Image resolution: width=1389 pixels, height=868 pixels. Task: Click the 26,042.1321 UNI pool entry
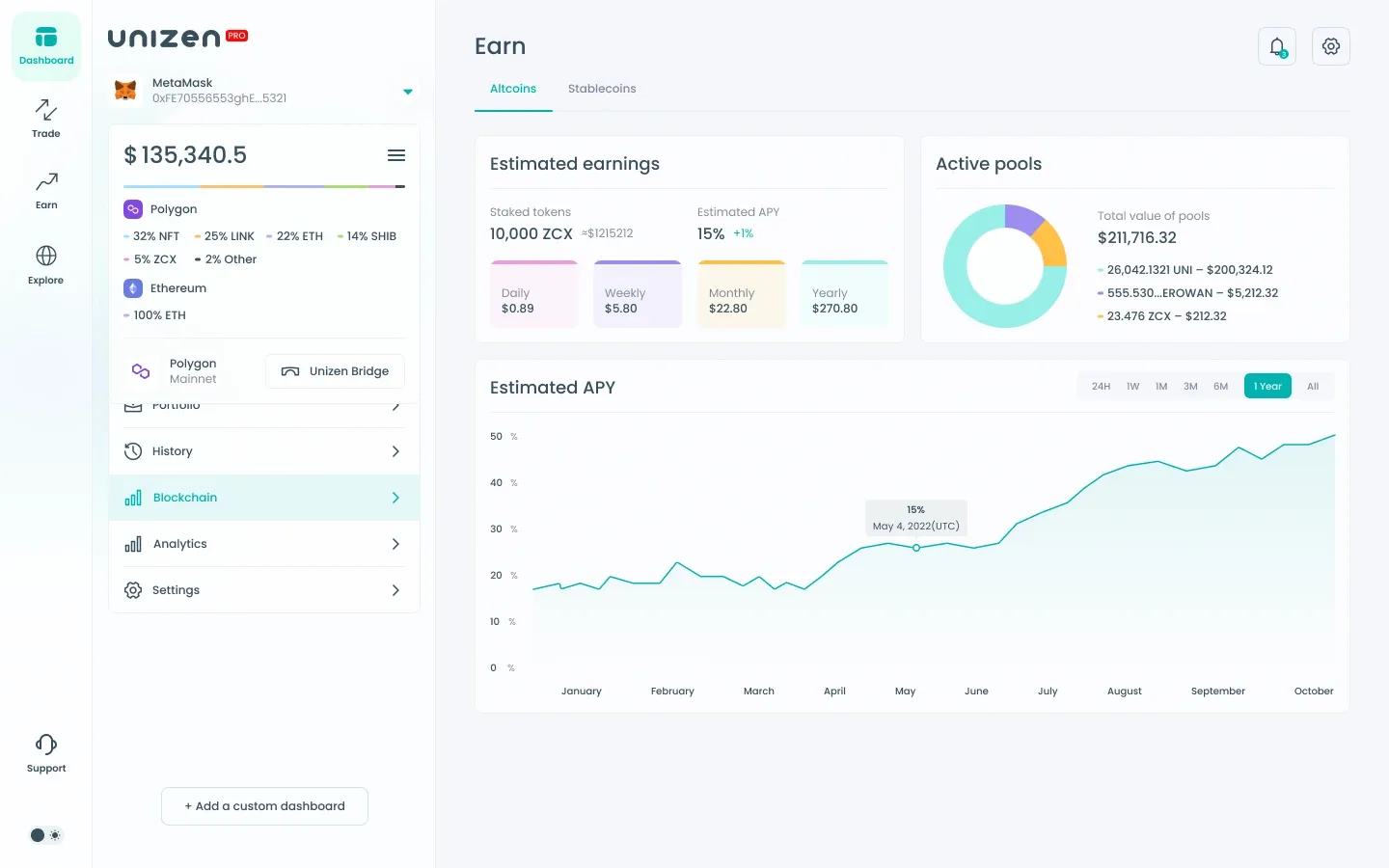(x=1185, y=270)
